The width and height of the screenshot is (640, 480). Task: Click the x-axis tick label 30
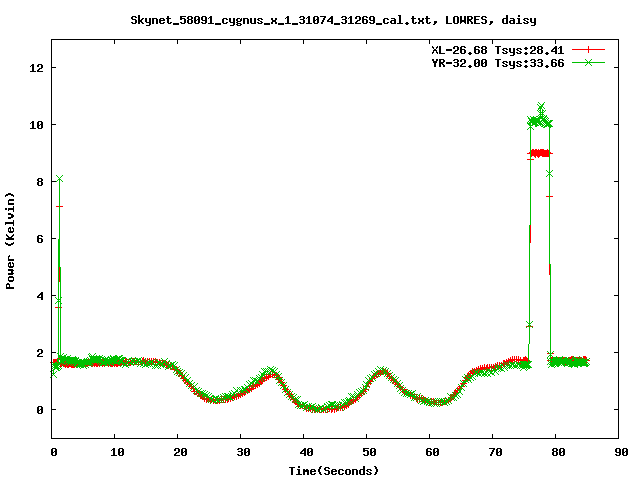point(243,452)
